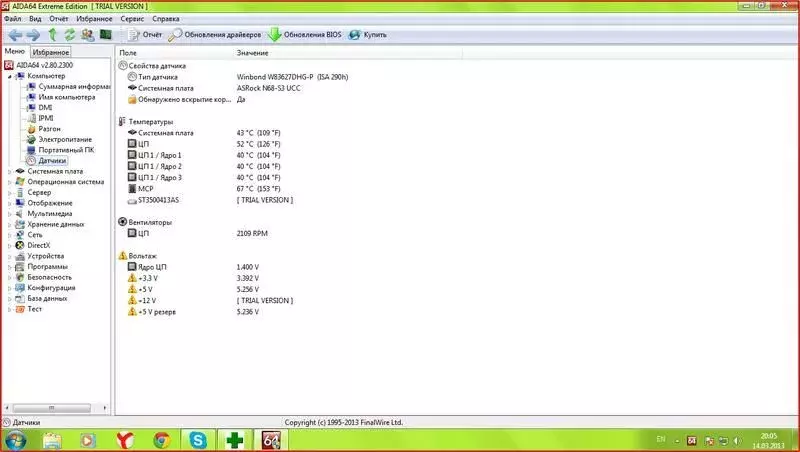Select Датчики tree item
The image size is (800, 452).
pyautogui.click(x=46, y=160)
